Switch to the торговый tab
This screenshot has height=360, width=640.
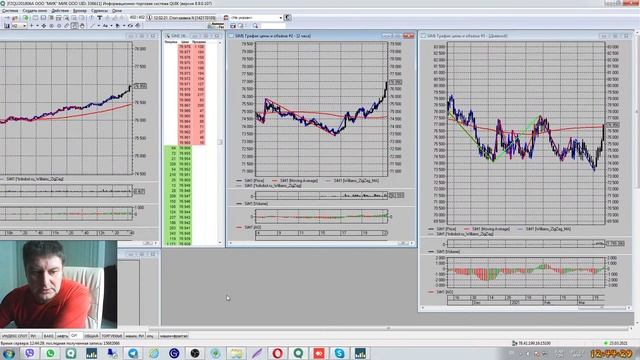point(111,336)
